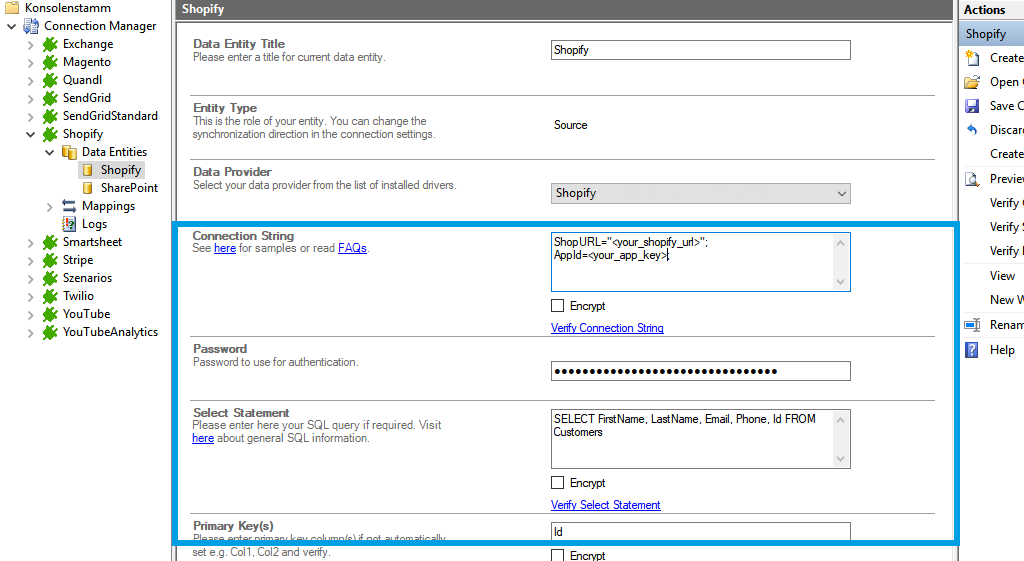Click the Mappings icon in tree
Viewport: 1024px width, 561px height.
(69, 206)
